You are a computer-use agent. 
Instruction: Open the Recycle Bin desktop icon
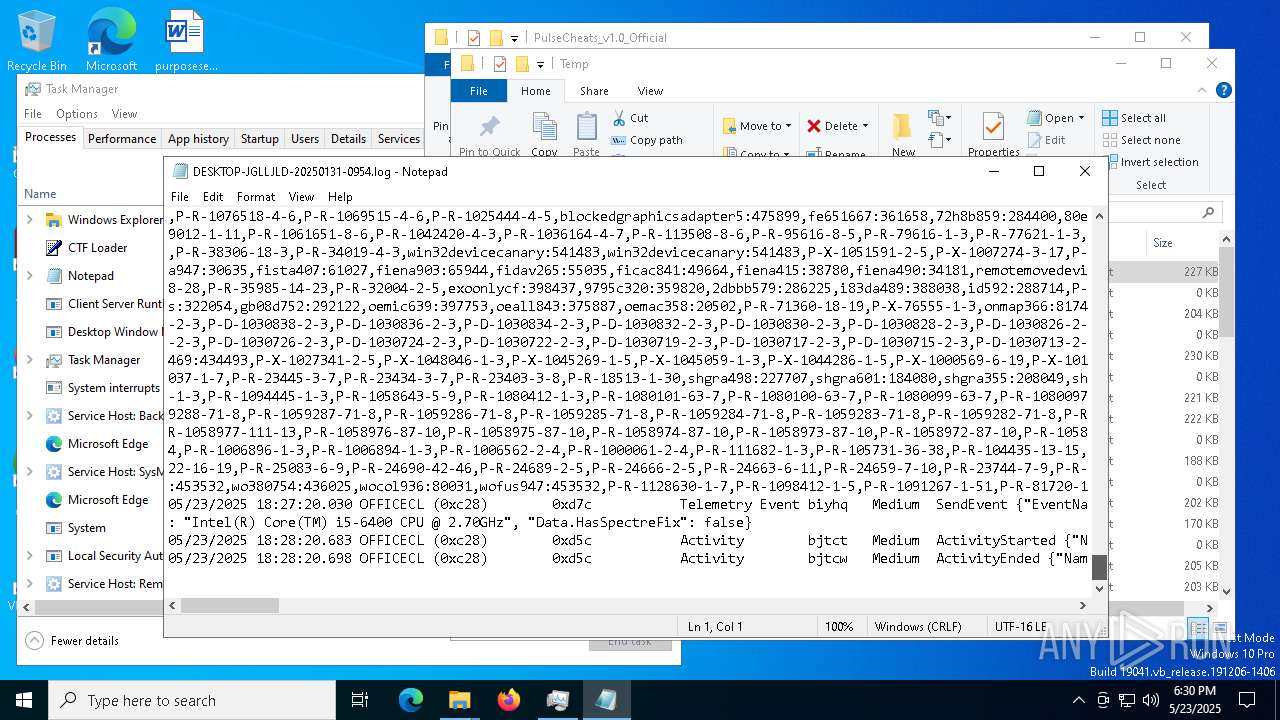tap(36, 40)
